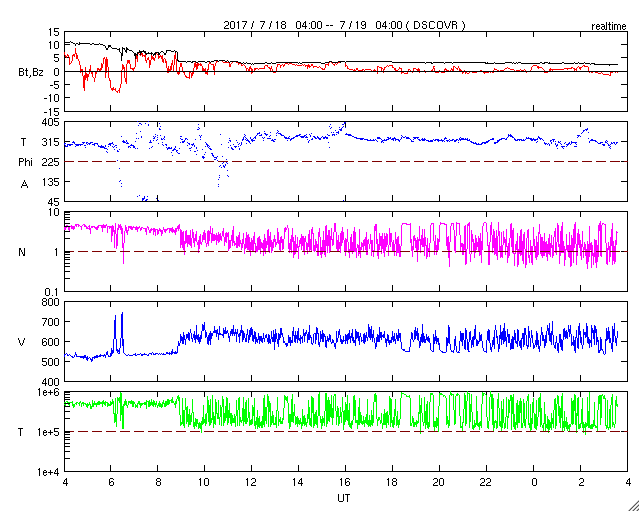This screenshot has height=512, width=640.
Task: Click the '45' tick on Phi axis
Action: [x=54, y=202]
